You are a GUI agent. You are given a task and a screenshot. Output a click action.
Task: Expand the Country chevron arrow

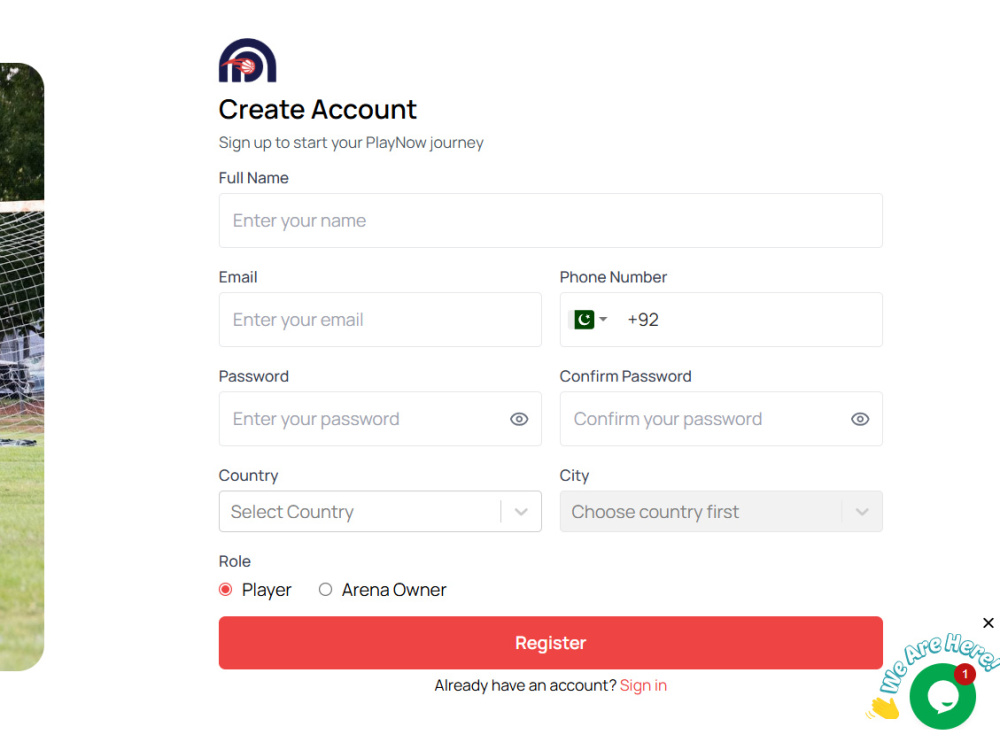521,511
